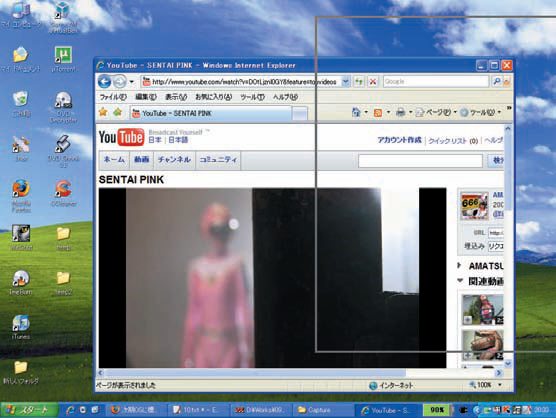This screenshot has width=556, height=418.
Task: Click the uploader avatar thumbnail with 666
Action: (475, 206)
